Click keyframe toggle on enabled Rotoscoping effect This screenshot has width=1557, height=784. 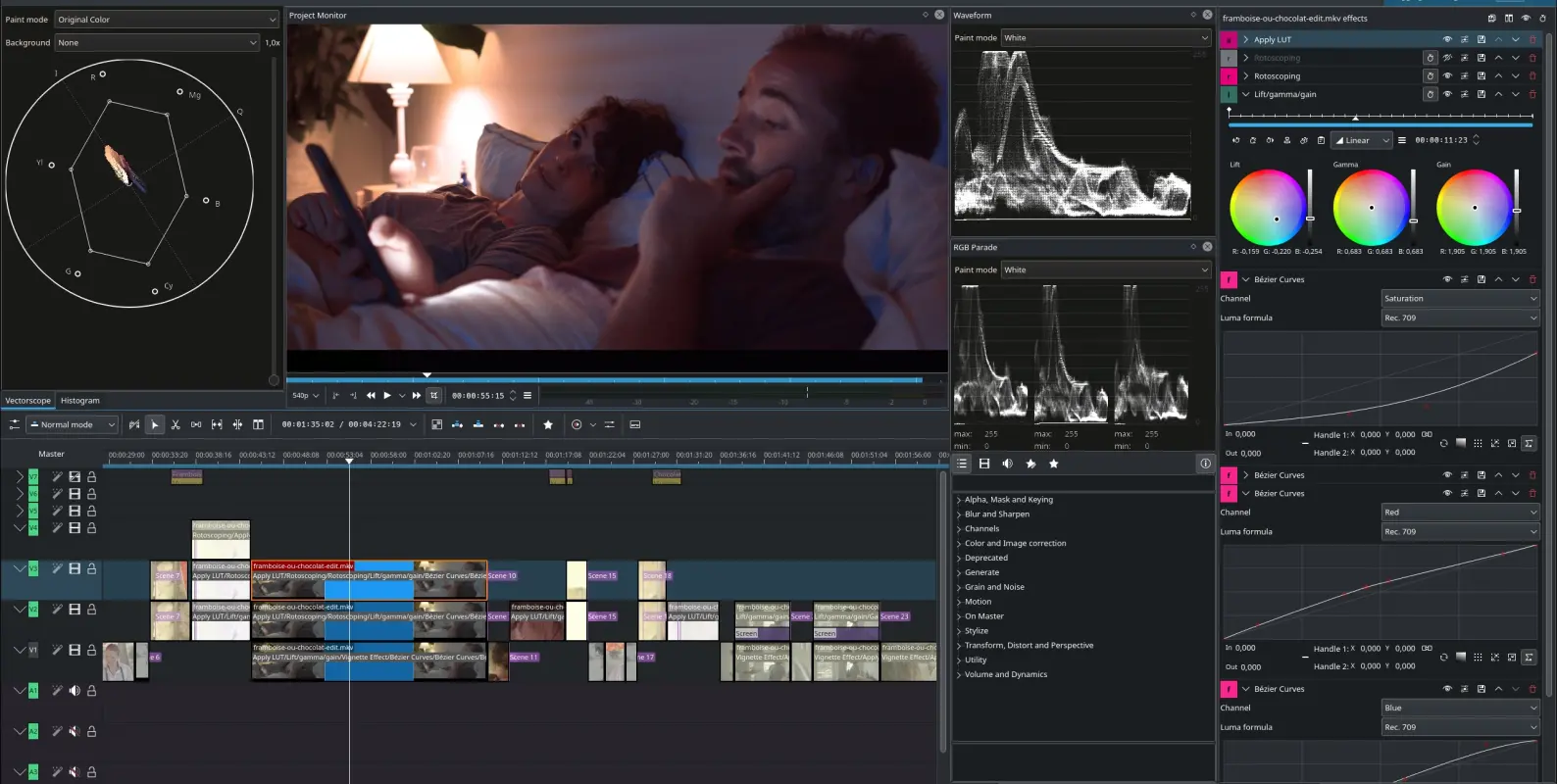pyautogui.click(x=1431, y=75)
